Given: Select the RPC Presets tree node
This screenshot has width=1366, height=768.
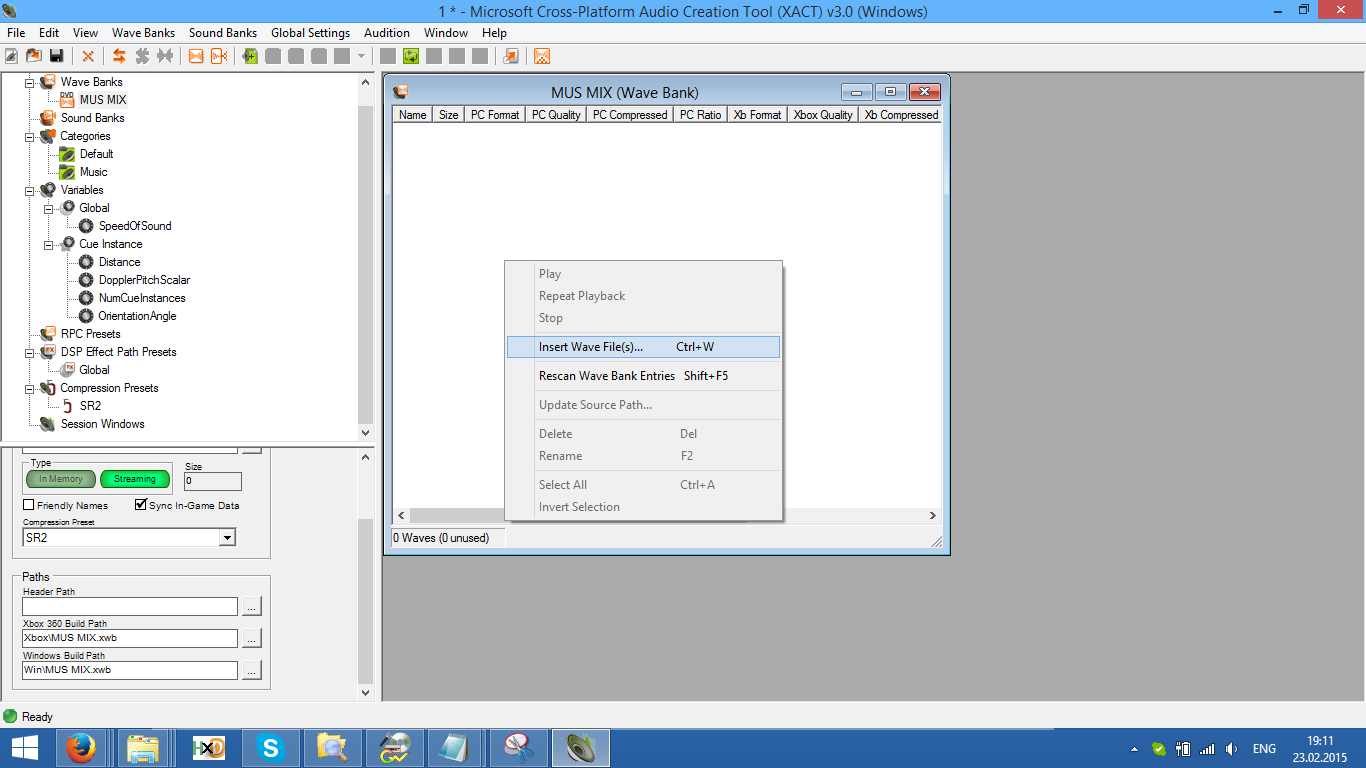Looking at the screenshot, I should (x=90, y=334).
